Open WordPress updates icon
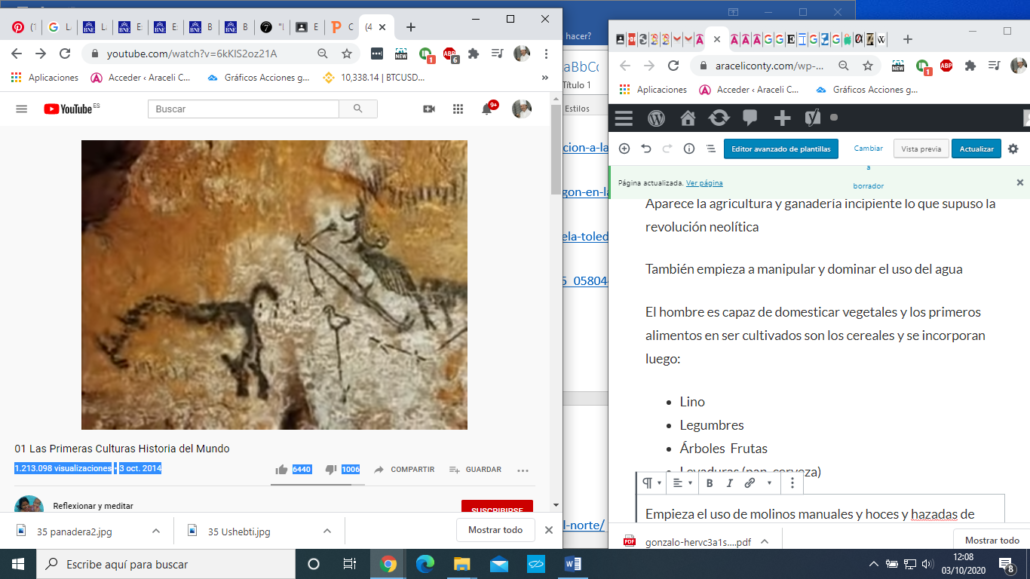Viewport: 1030px width, 579px height. coord(719,118)
